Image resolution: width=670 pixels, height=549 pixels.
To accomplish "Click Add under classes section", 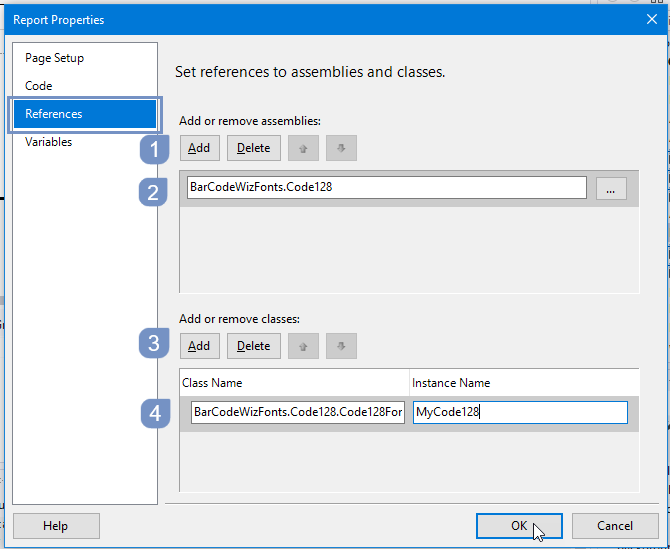I will pos(200,346).
